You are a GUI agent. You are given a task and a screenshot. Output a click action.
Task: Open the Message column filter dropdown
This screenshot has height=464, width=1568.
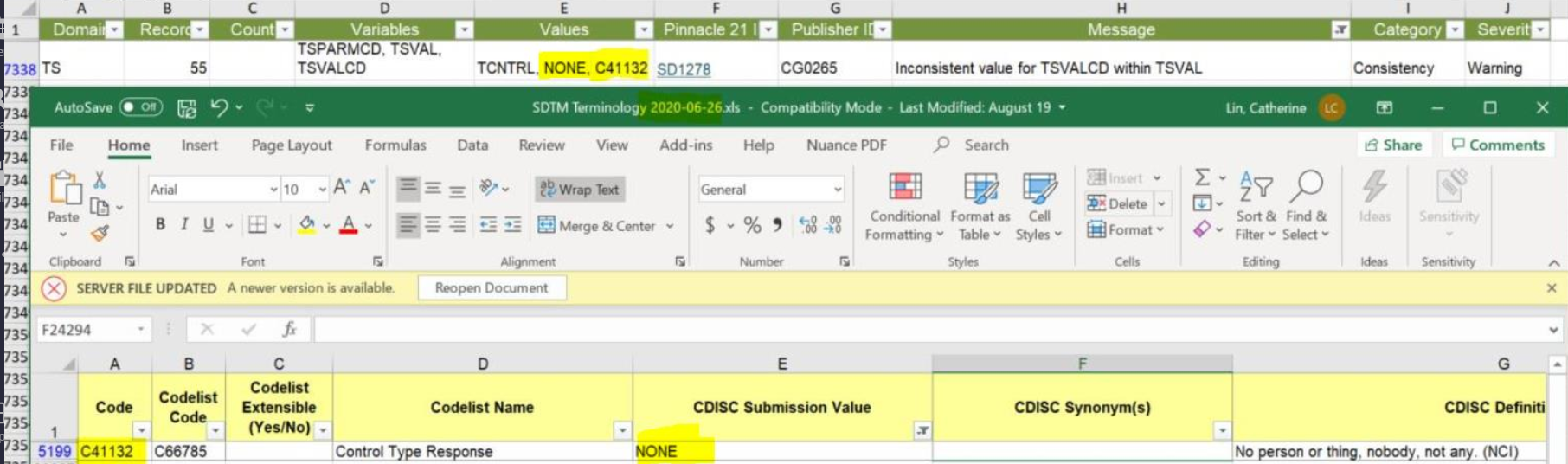[x=1340, y=30]
